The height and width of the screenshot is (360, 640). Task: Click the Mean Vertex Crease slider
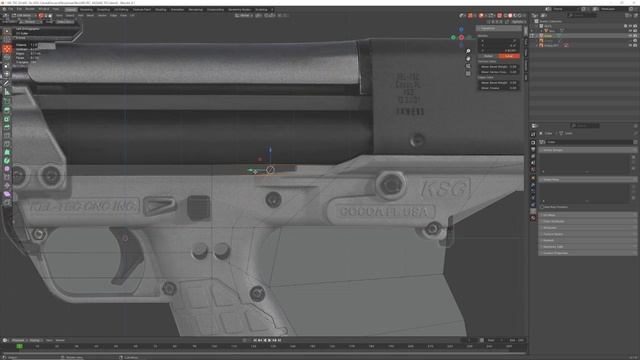tap(498, 72)
